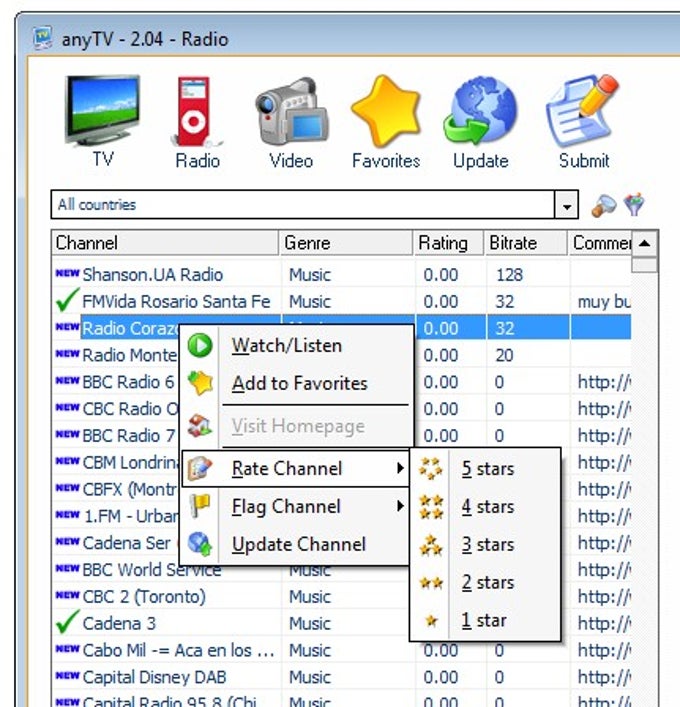The image size is (680, 707).
Task: Sort by the Bitrate column header
Action: tap(526, 243)
